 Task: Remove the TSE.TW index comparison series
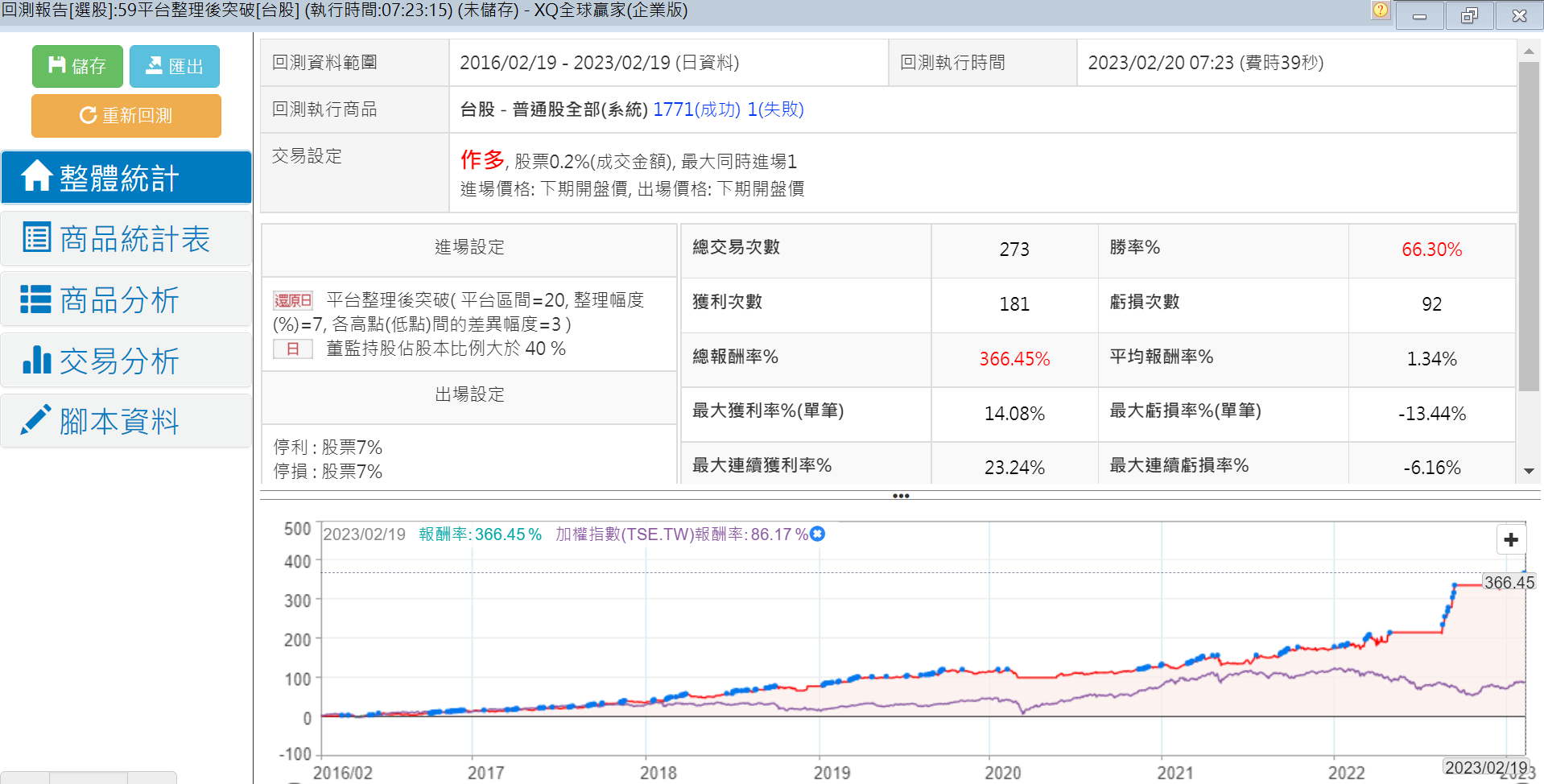coord(818,534)
